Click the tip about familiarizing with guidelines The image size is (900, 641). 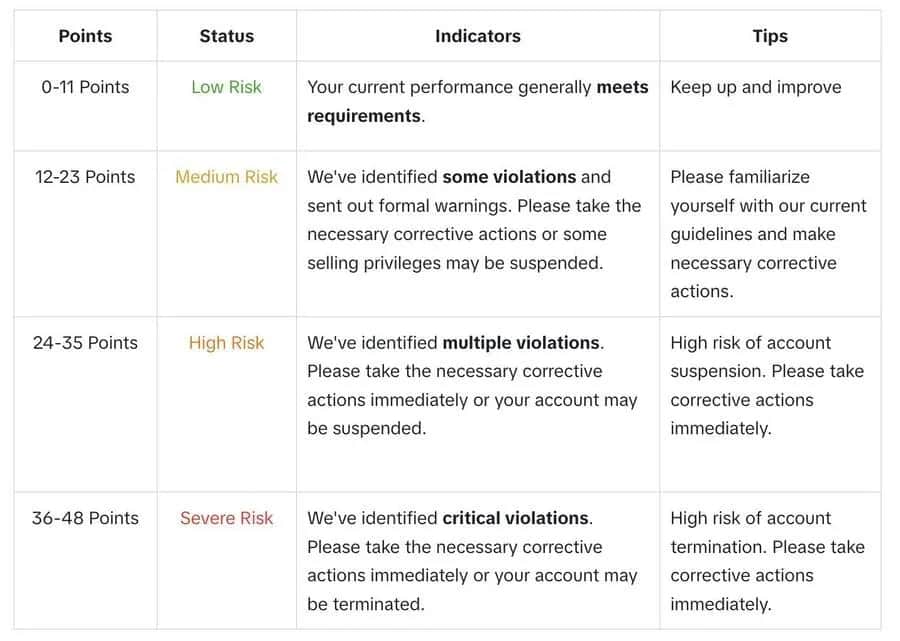767,234
